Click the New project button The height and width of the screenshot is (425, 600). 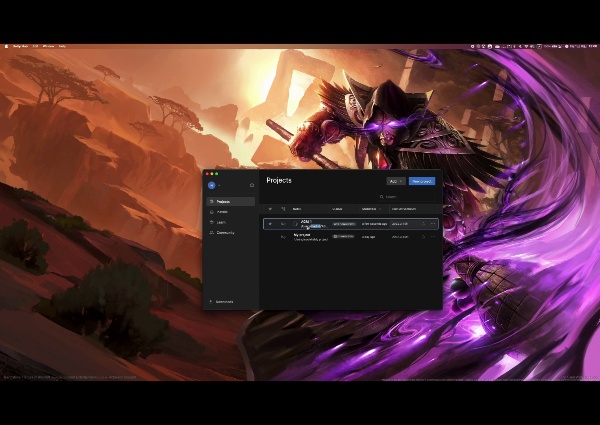(421, 182)
